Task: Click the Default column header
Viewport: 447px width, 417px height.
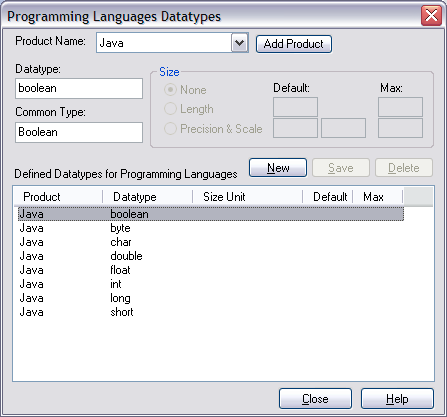Action: (328, 197)
